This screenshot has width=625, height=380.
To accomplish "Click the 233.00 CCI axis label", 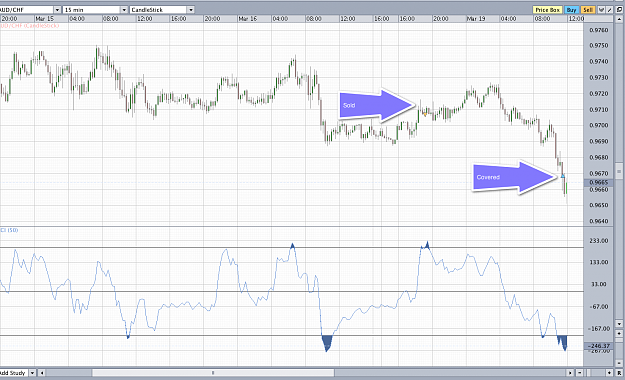I will click(x=599, y=241).
